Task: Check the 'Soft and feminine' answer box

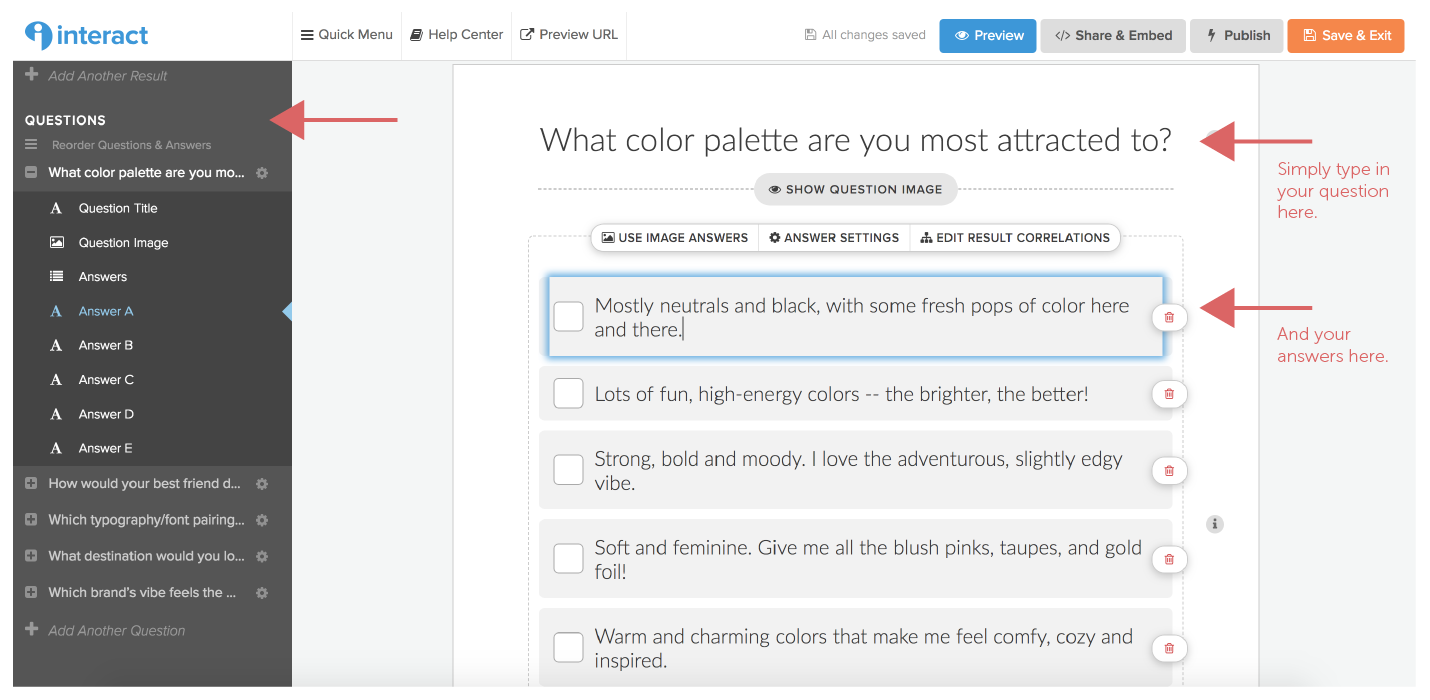Action: (568, 558)
